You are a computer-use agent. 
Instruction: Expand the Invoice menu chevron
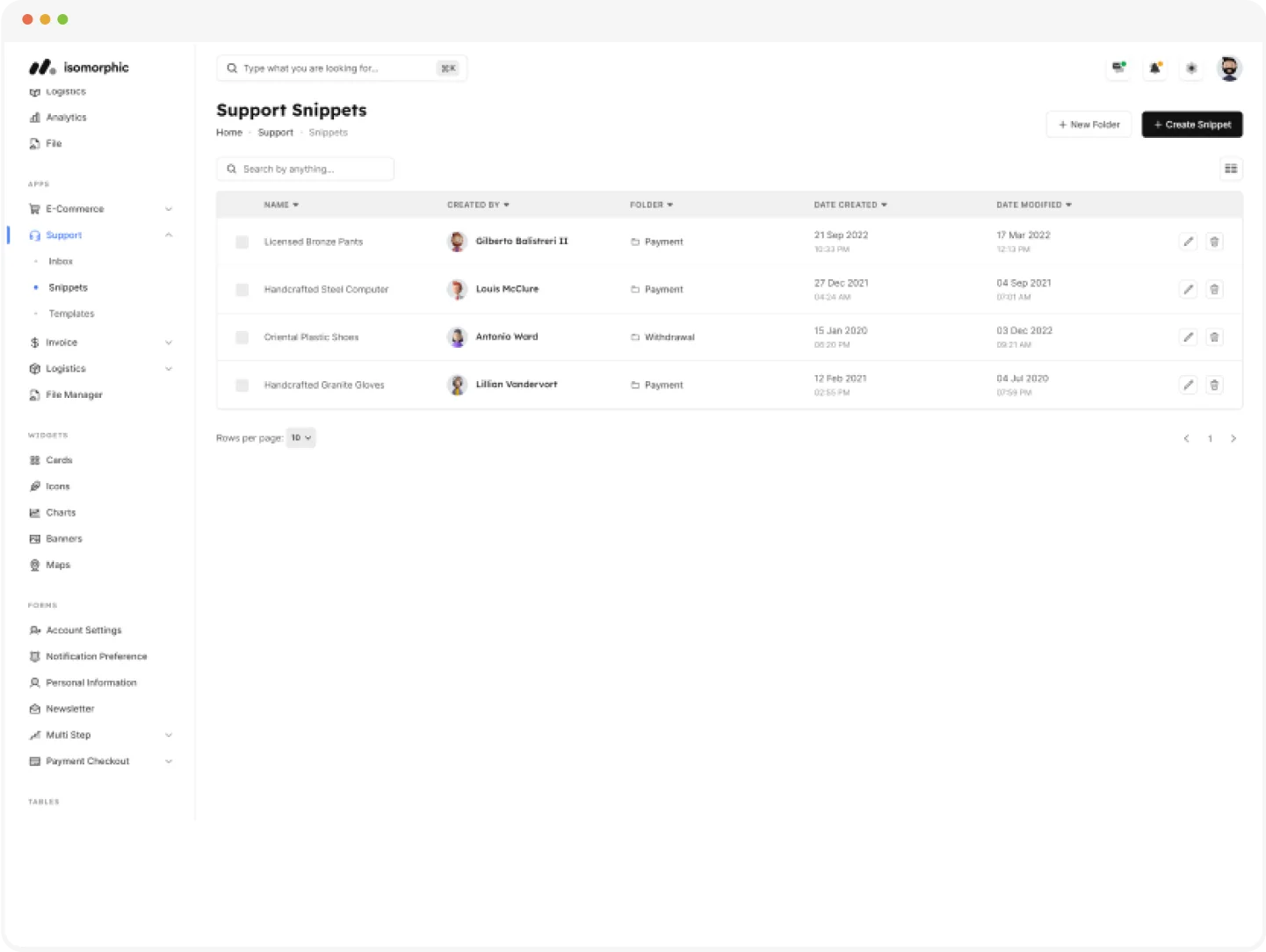click(169, 343)
